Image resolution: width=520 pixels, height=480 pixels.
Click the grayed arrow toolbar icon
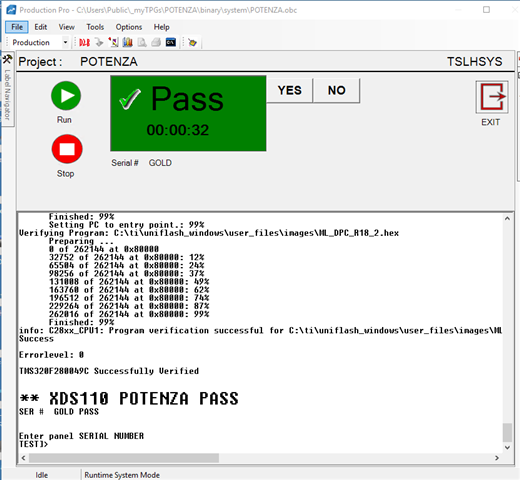pos(99,42)
